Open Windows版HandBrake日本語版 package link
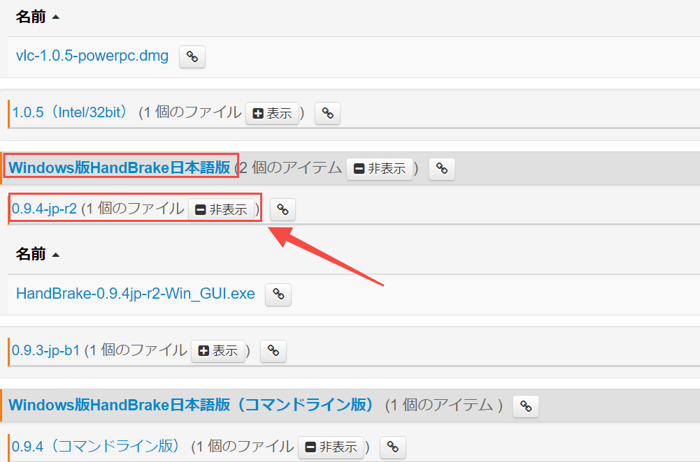The image size is (700, 462). pyautogui.click(x=120, y=167)
